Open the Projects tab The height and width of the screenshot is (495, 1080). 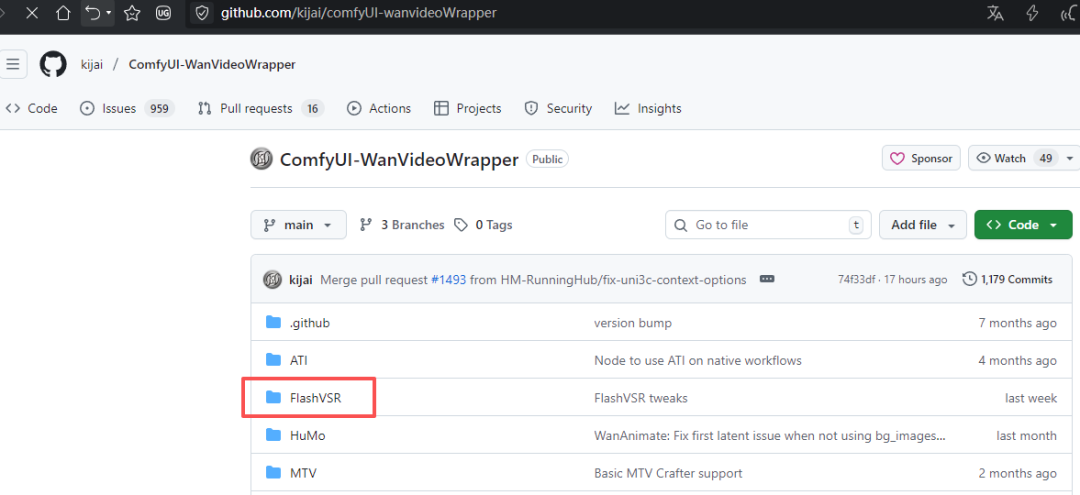[x=468, y=109]
